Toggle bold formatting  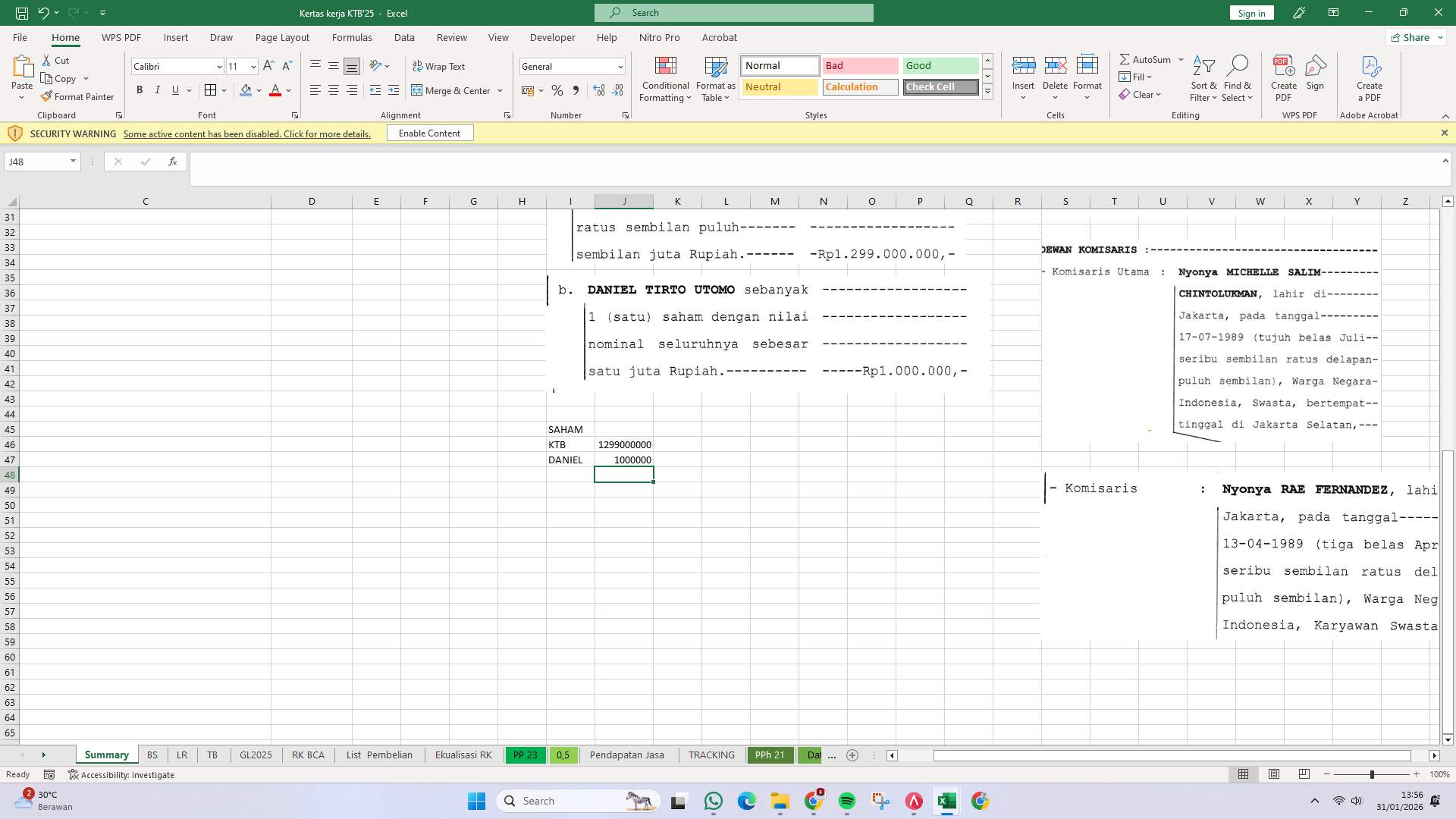click(x=140, y=89)
